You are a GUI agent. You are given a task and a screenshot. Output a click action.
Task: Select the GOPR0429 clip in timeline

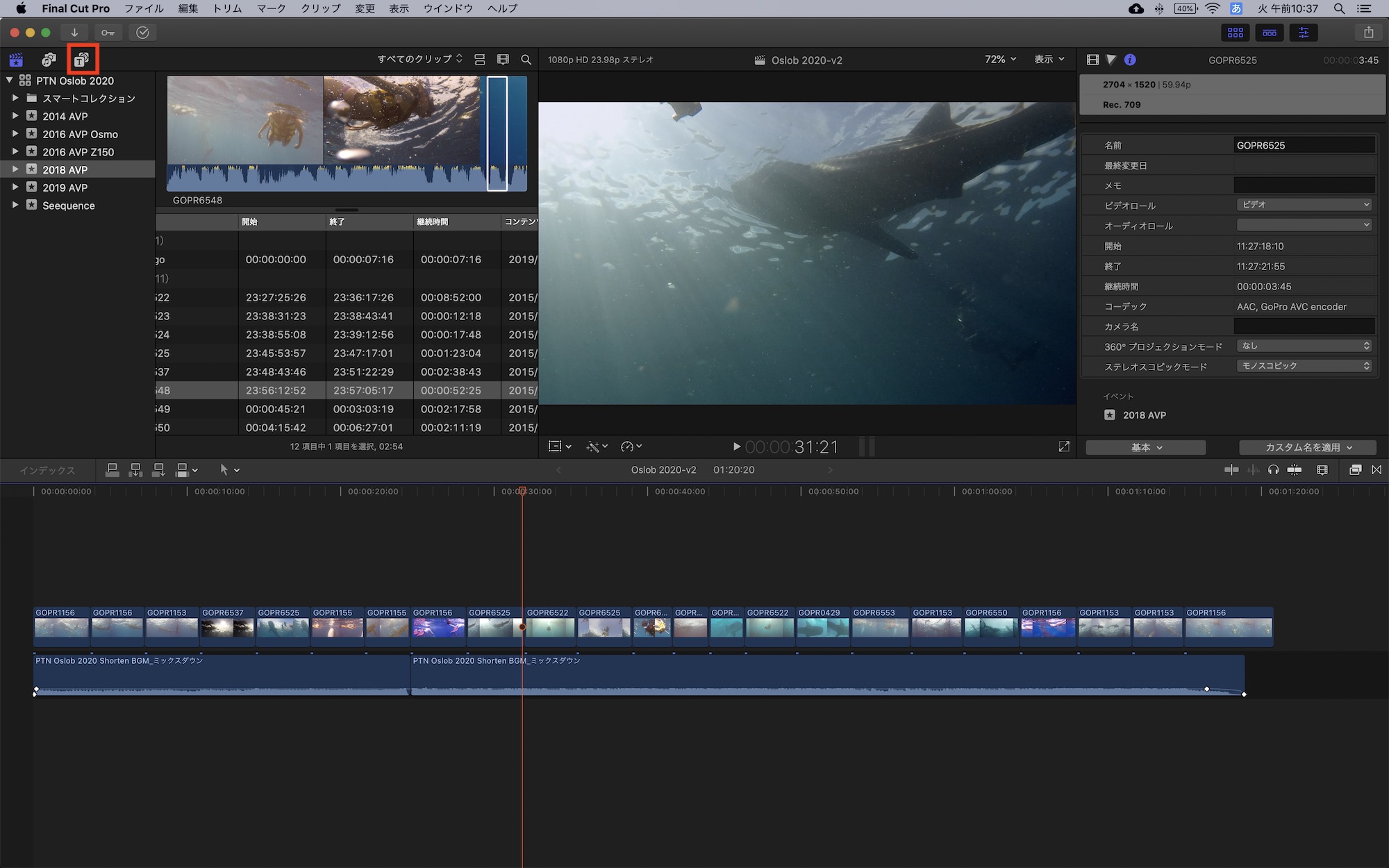coord(822,627)
